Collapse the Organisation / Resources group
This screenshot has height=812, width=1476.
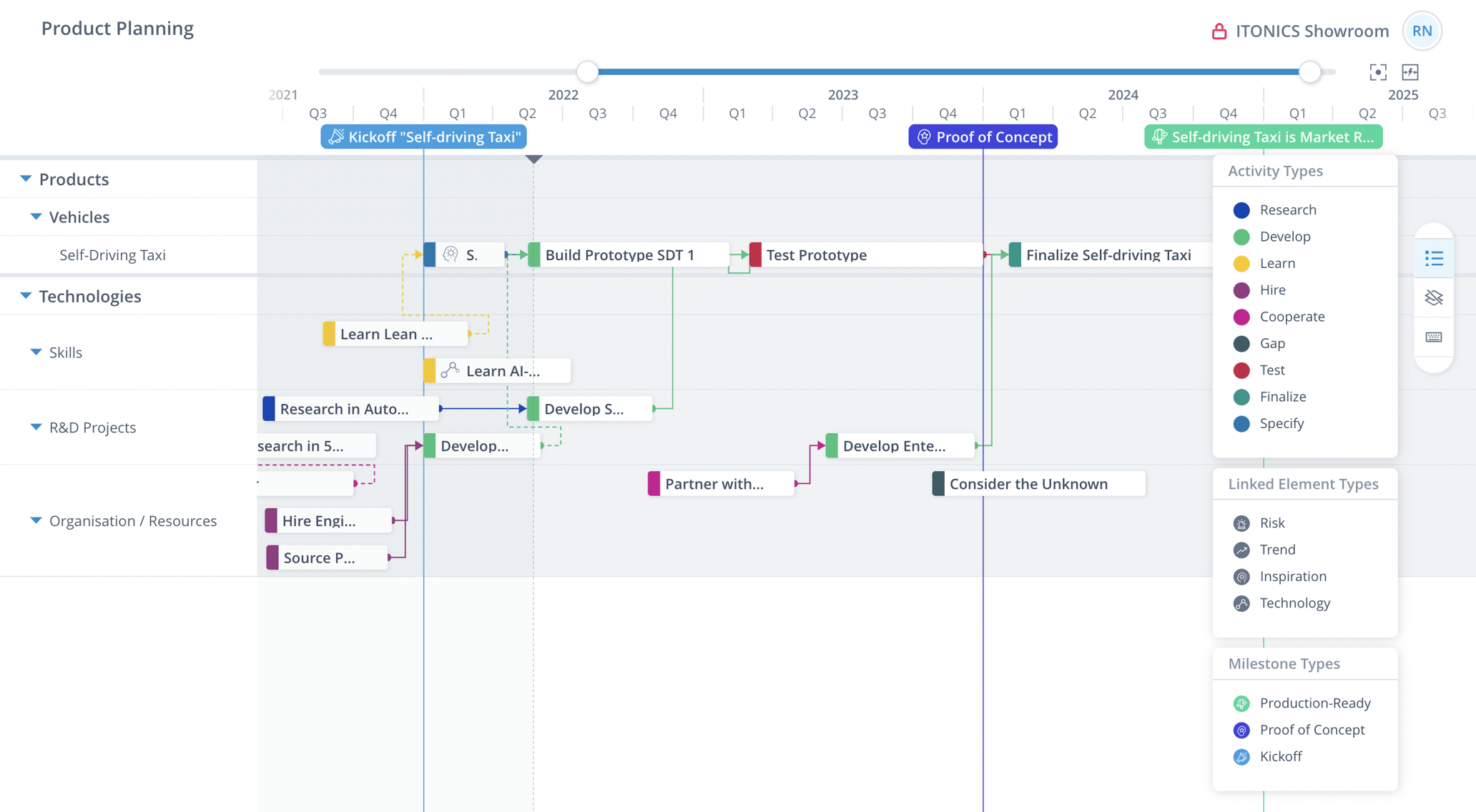coord(36,520)
